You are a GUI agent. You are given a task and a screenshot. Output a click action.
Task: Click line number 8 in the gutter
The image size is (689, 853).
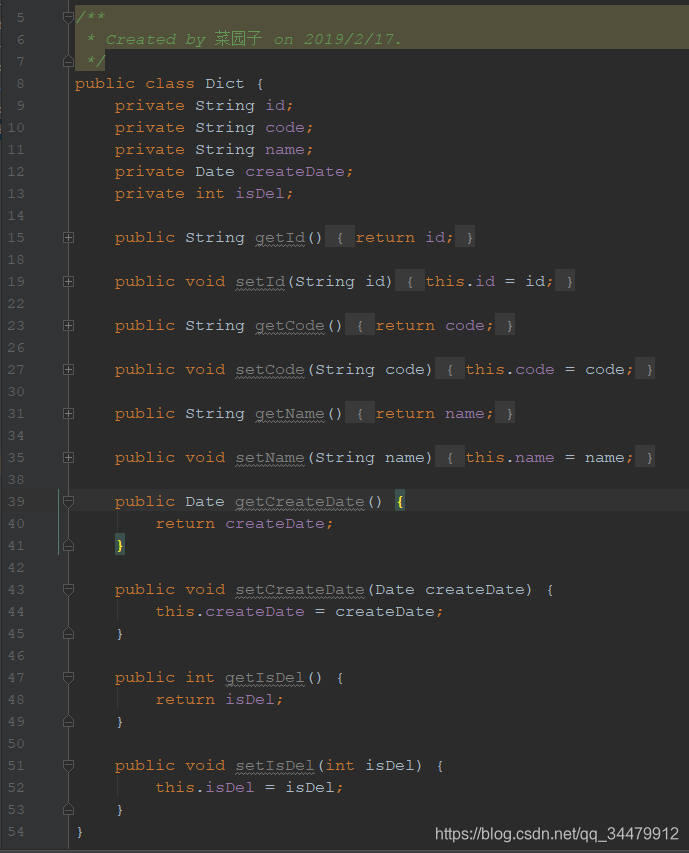point(20,84)
